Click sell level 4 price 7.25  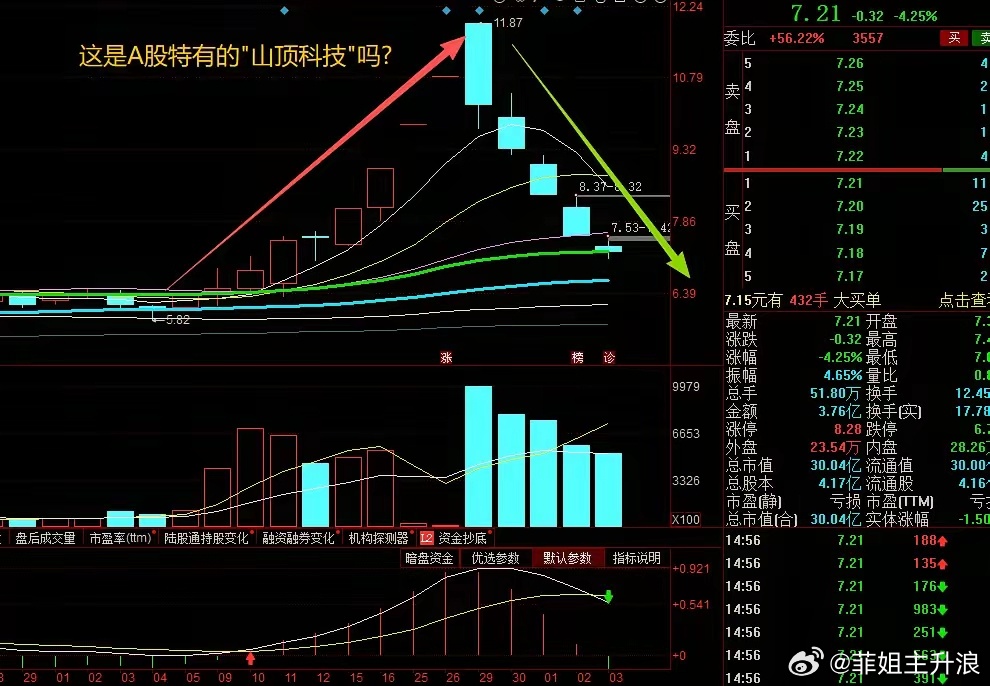849,86
